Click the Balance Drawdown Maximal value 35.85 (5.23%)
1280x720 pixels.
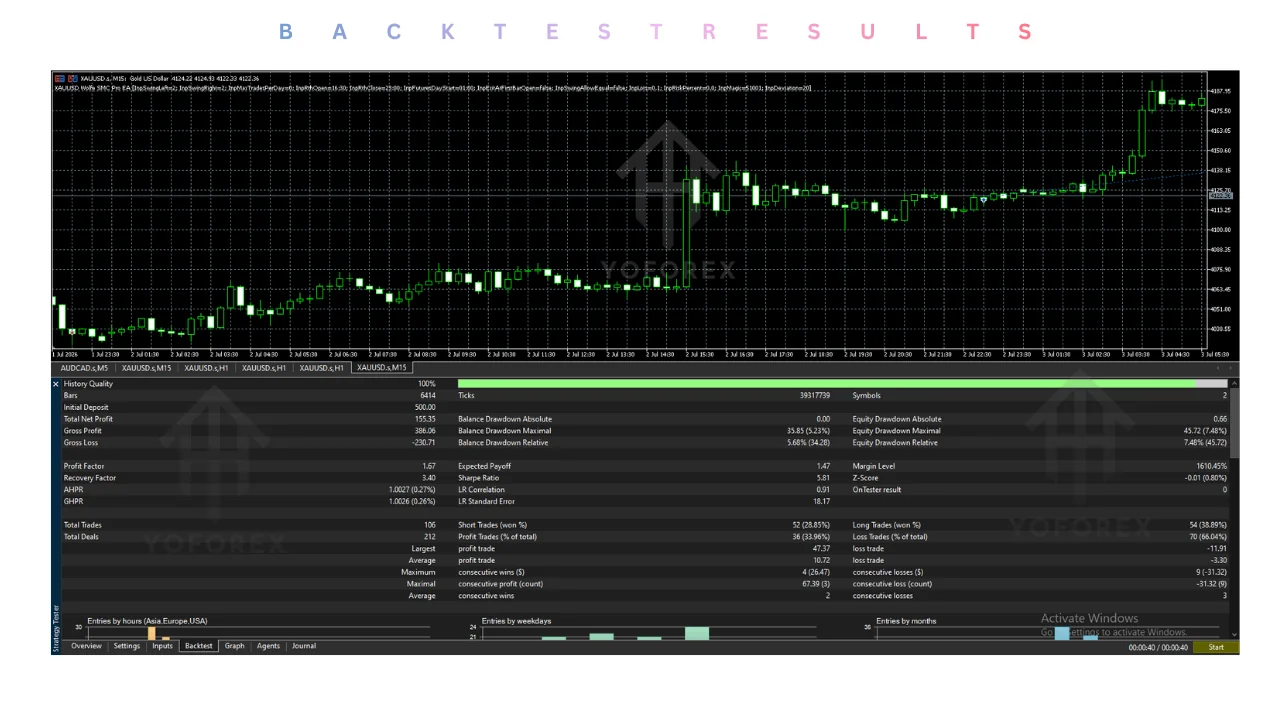[x=809, y=431]
